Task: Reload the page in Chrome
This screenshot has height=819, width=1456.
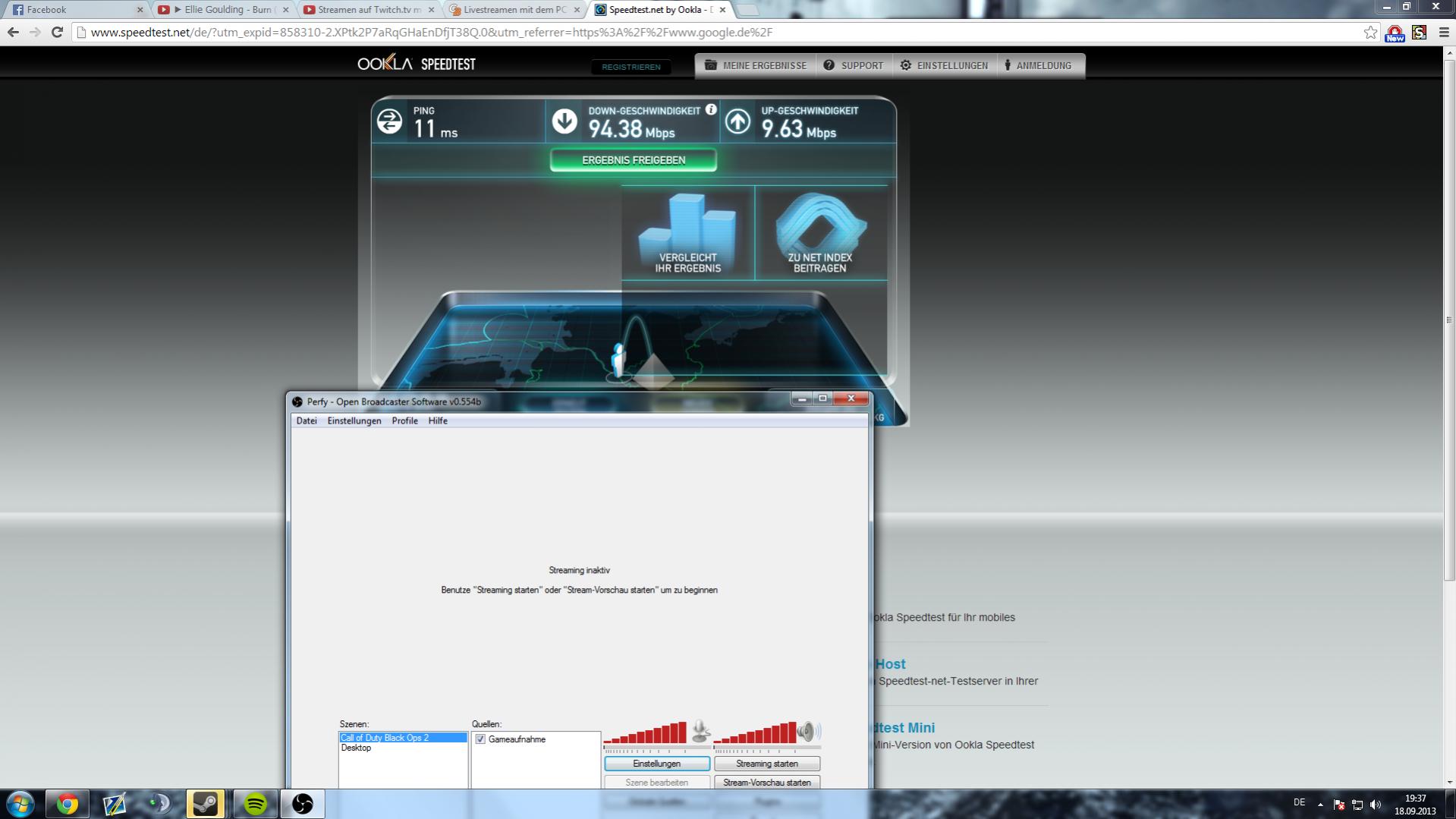Action: click(x=57, y=32)
